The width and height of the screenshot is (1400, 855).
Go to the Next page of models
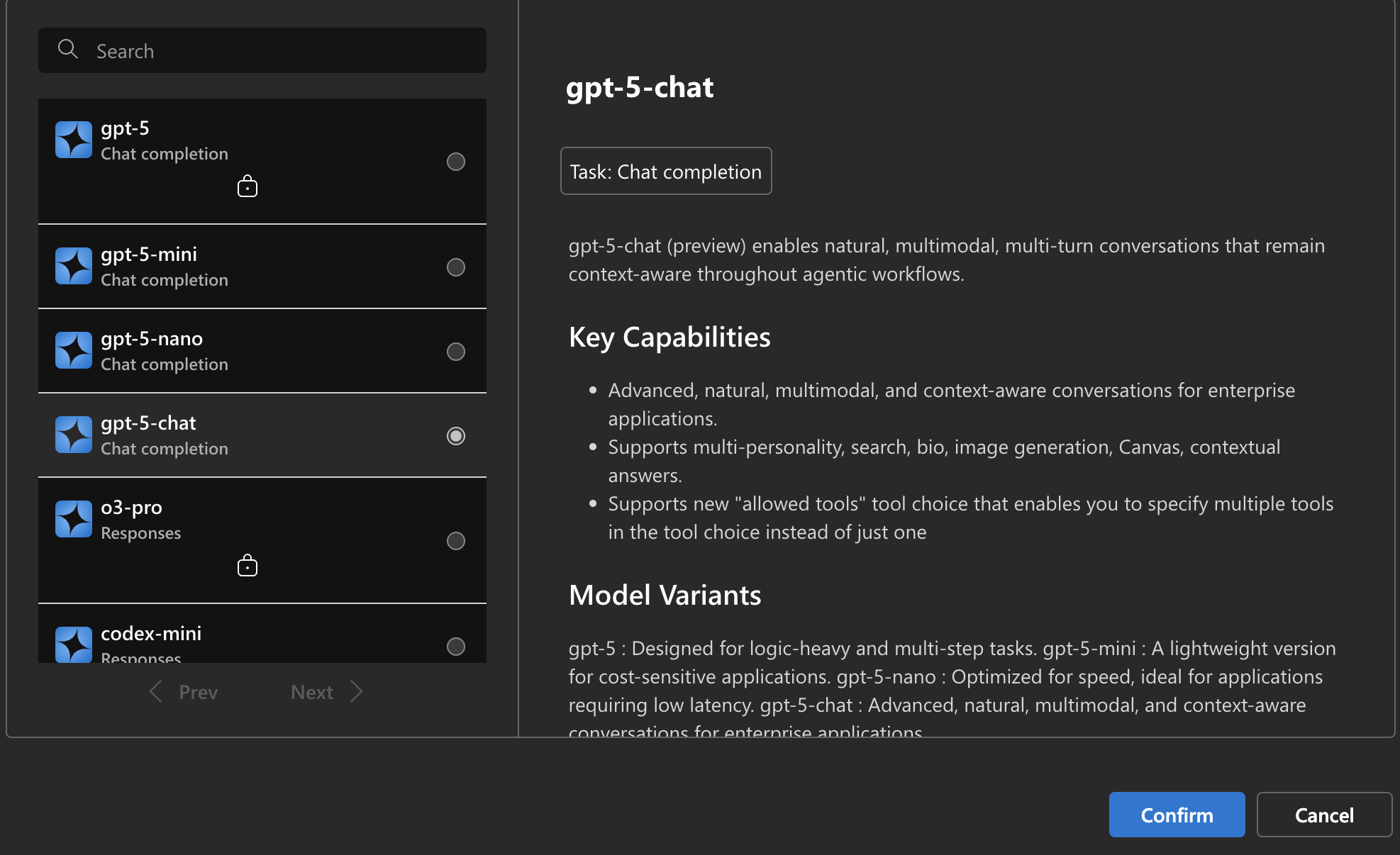(312, 692)
